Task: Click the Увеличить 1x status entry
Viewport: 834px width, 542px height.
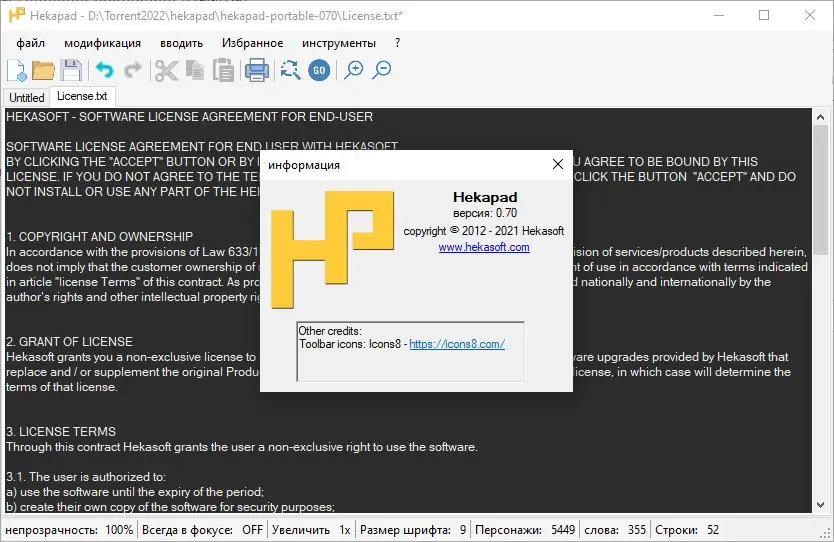Action: pyautogui.click(x=311, y=530)
